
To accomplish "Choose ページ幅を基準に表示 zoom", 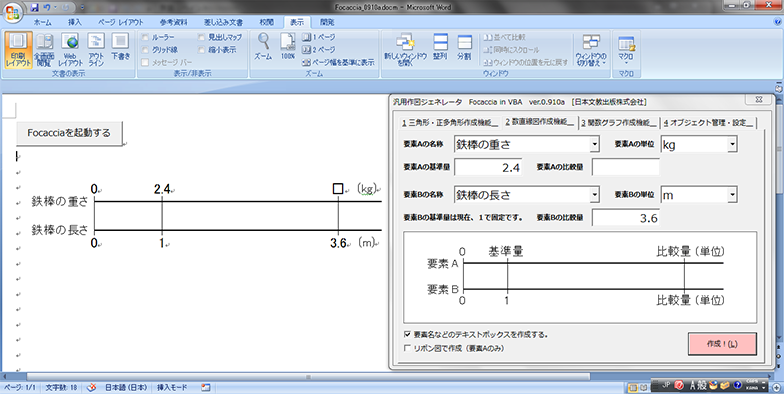I will pyautogui.click(x=338, y=62).
